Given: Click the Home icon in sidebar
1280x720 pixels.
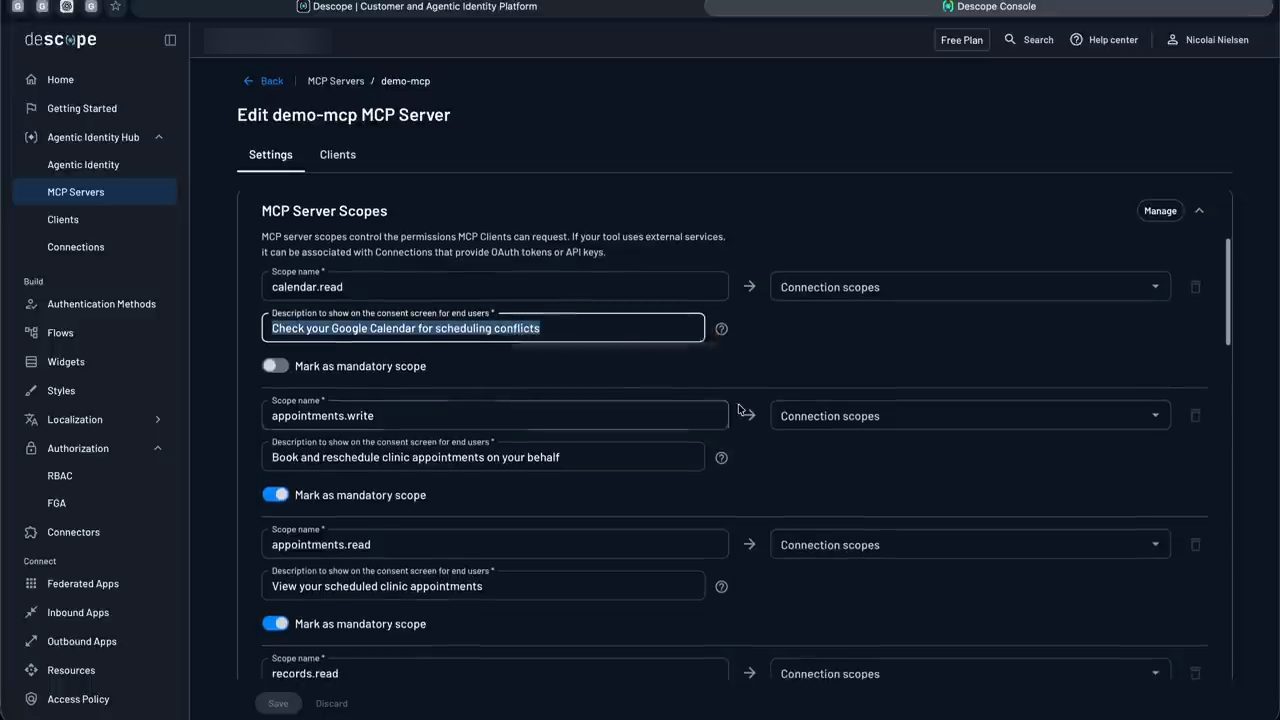Looking at the screenshot, I should [x=31, y=80].
